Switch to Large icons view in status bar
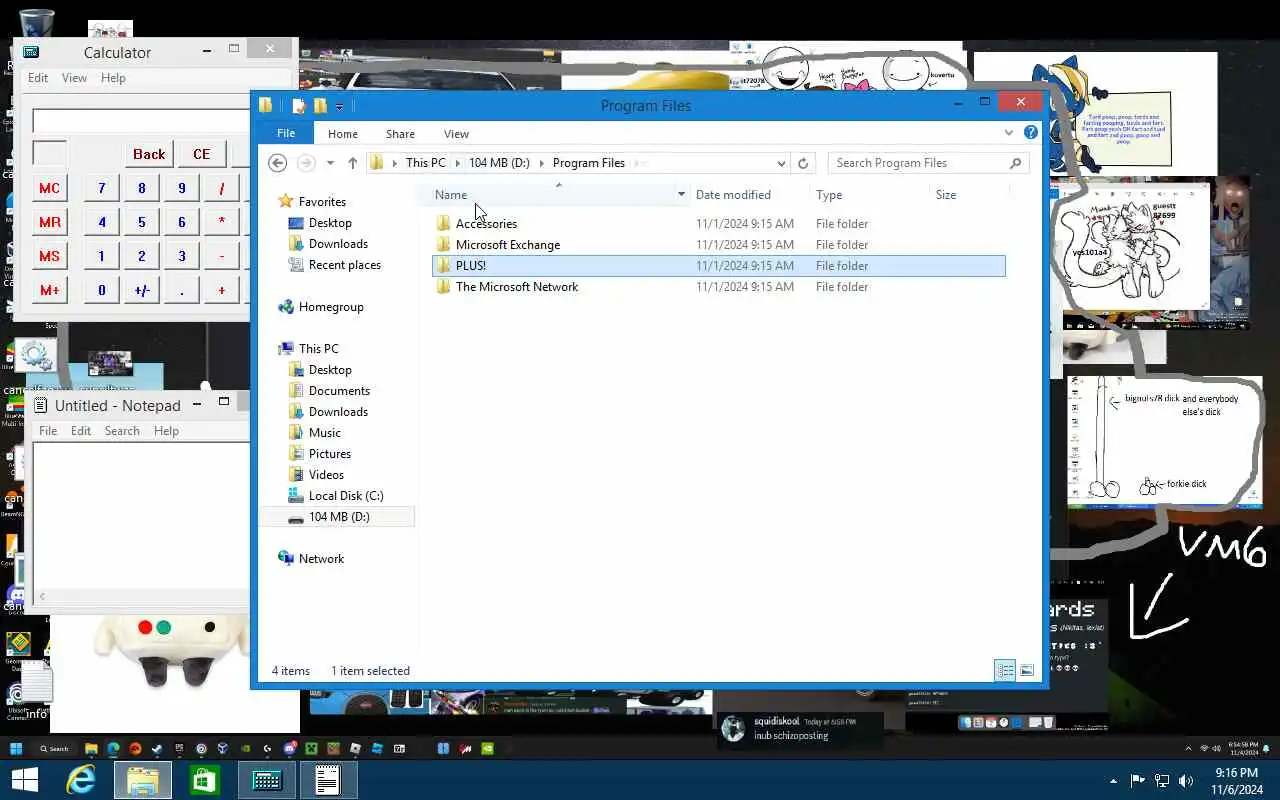 [1027, 671]
